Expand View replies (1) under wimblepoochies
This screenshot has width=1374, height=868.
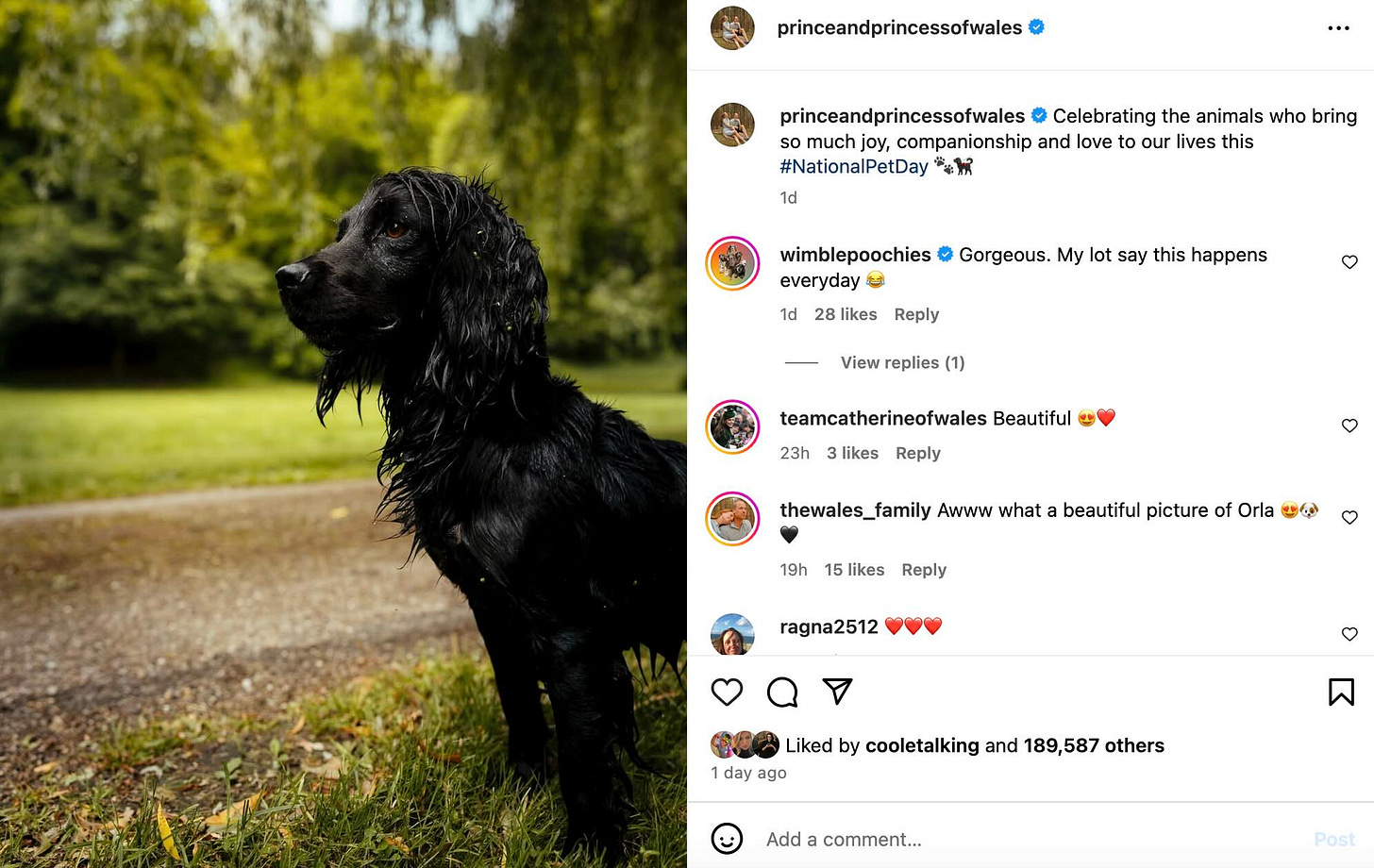(902, 362)
